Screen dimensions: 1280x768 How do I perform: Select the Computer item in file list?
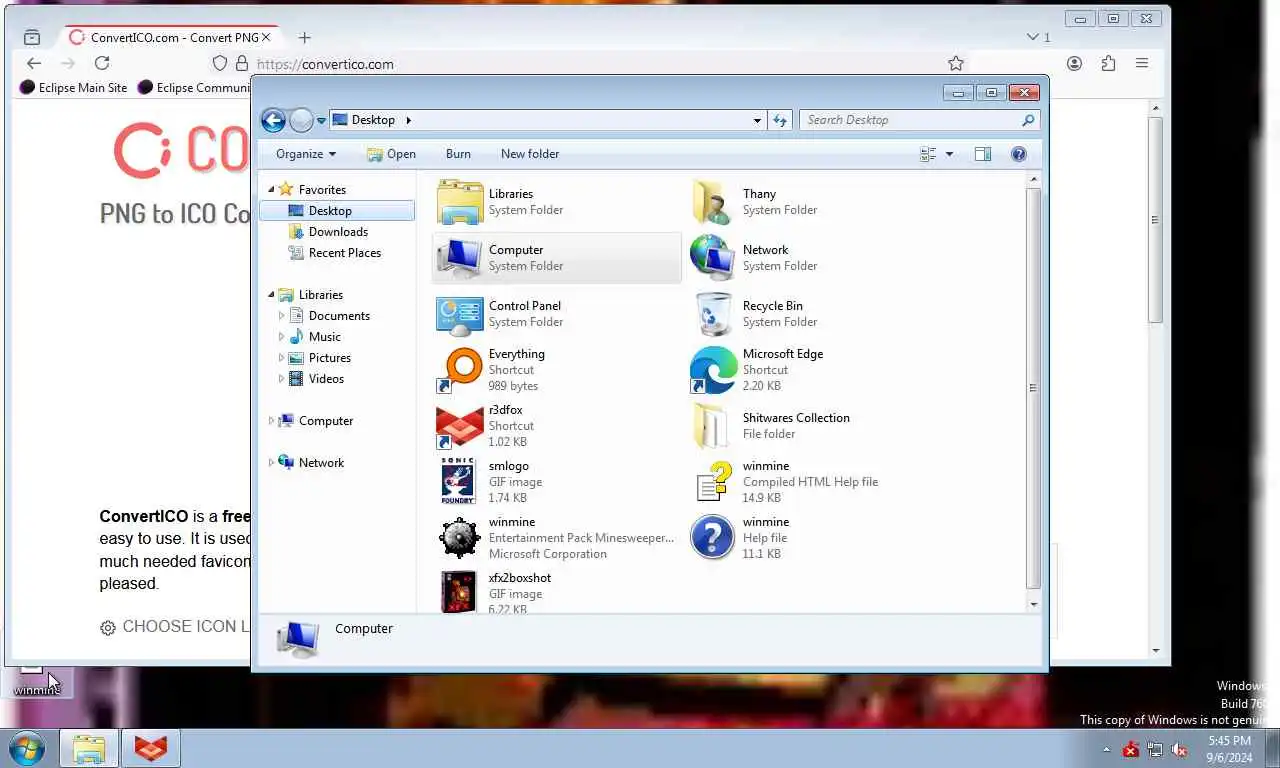556,258
